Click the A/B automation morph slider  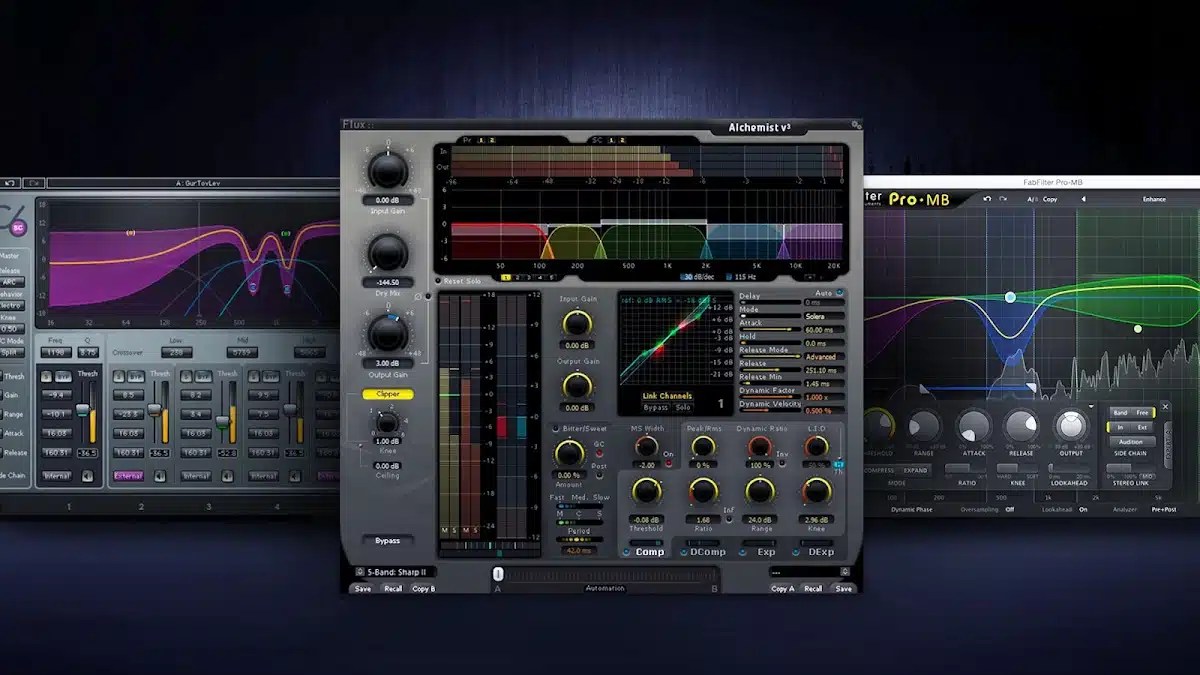click(x=499, y=574)
